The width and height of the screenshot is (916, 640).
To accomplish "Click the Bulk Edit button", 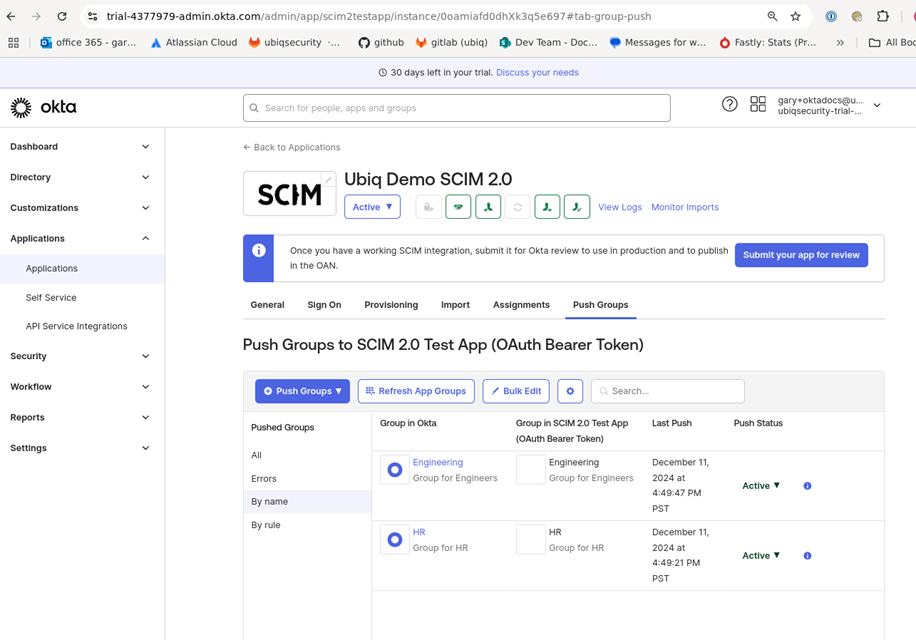I will [516, 391].
